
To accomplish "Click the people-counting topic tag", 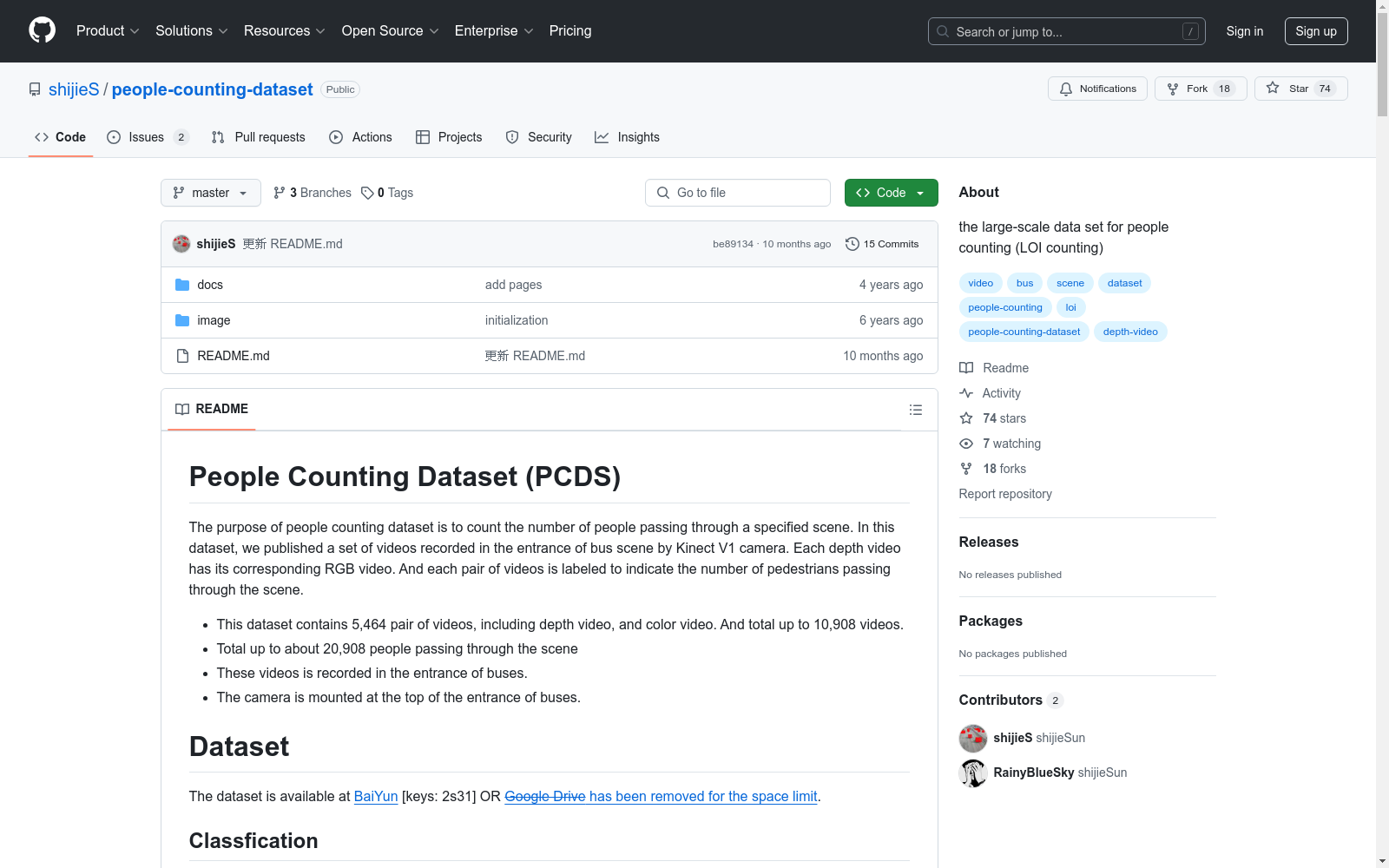I will [1005, 307].
